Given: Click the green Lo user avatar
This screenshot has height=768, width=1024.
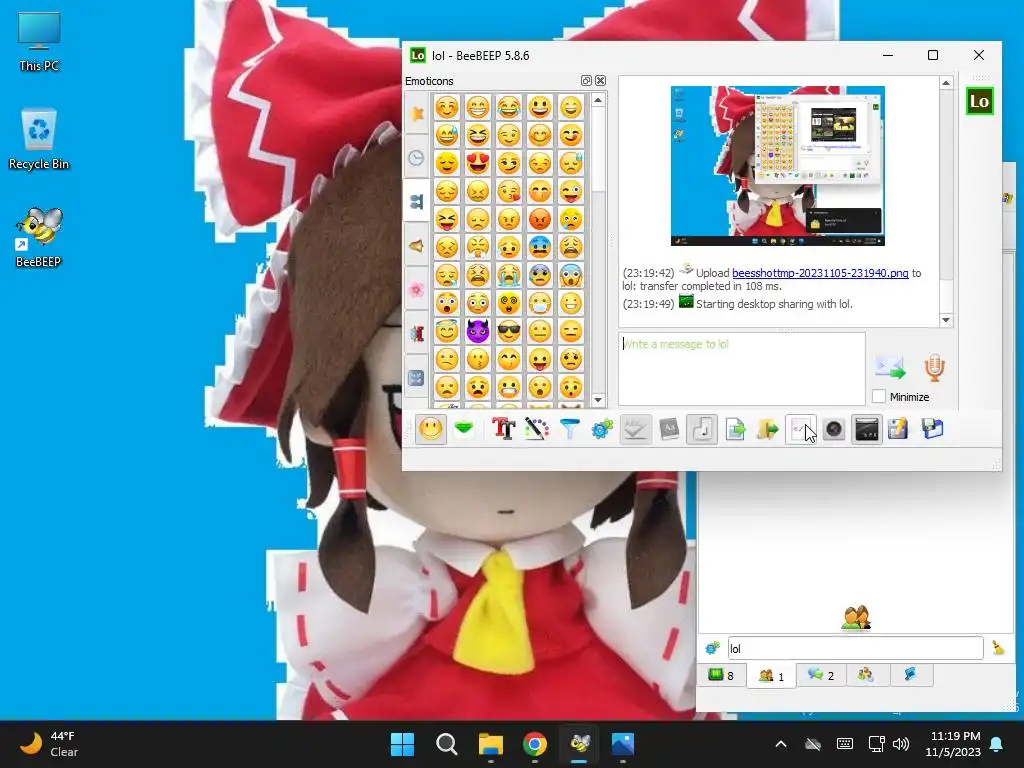Looking at the screenshot, I should click(980, 101).
